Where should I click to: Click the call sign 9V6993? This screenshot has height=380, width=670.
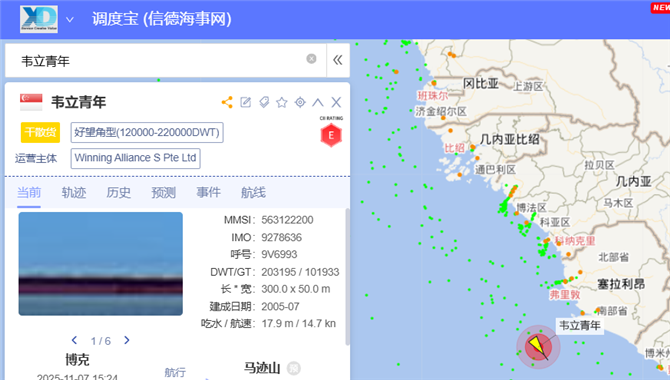[279, 255]
